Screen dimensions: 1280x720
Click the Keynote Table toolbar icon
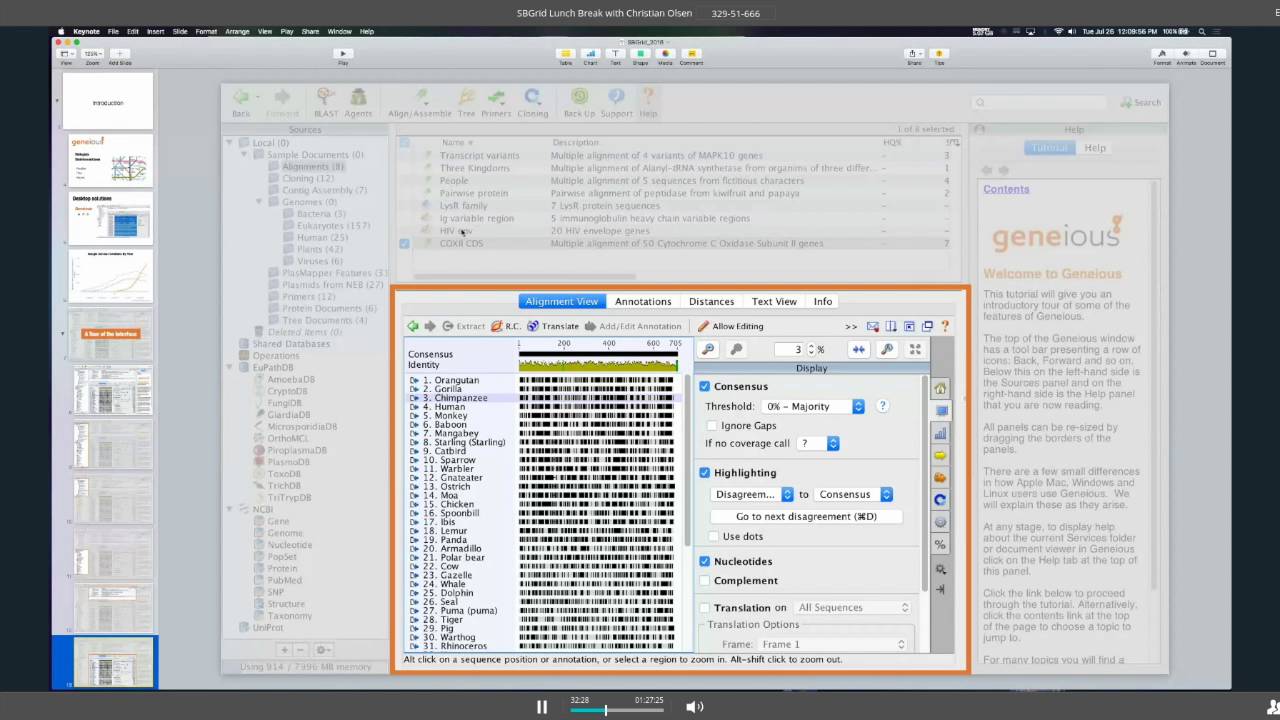click(565, 53)
